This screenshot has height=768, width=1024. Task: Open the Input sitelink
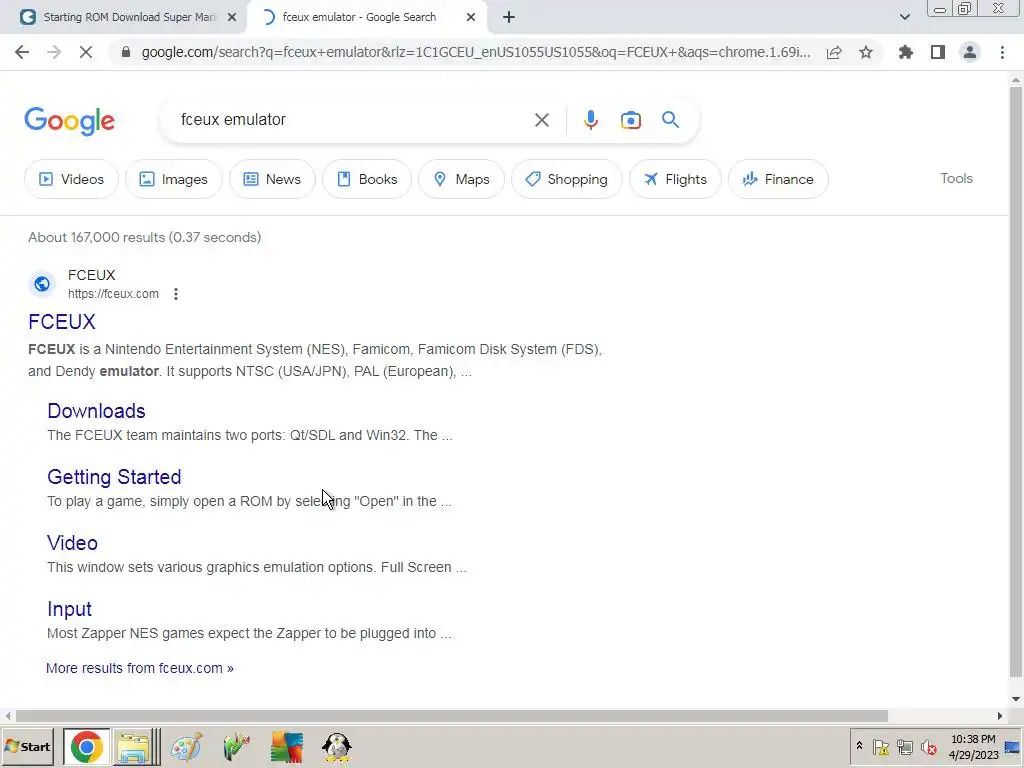[69, 609]
